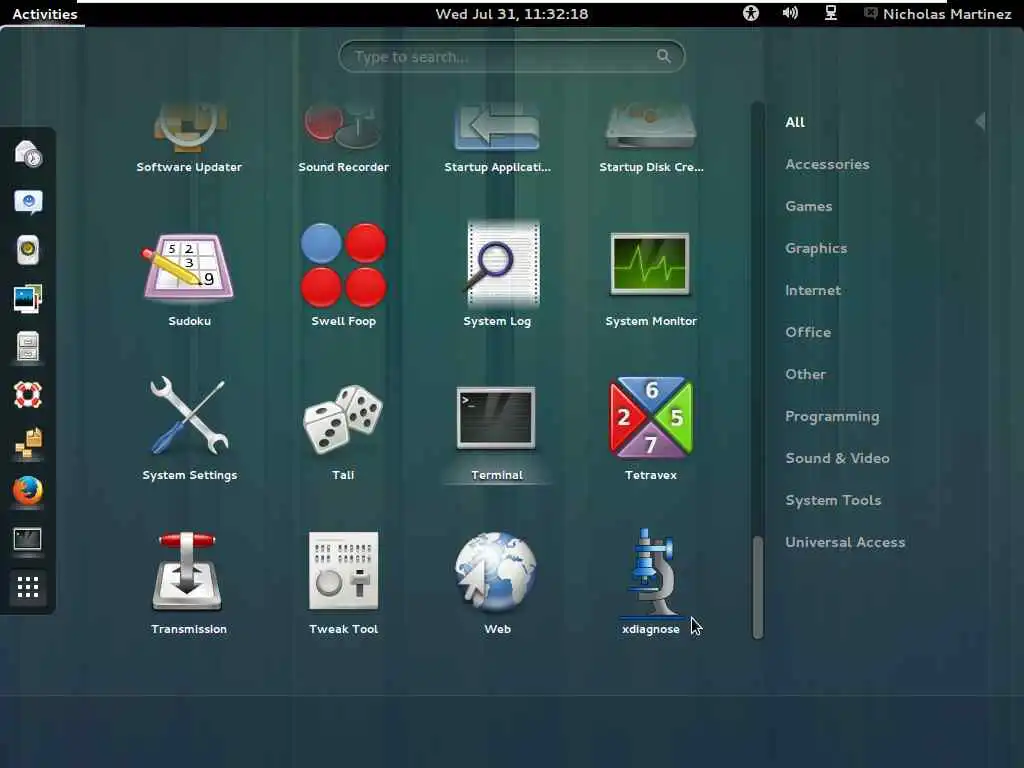The height and width of the screenshot is (768, 1024).
Task: Show the Other category
Action: tap(805, 374)
